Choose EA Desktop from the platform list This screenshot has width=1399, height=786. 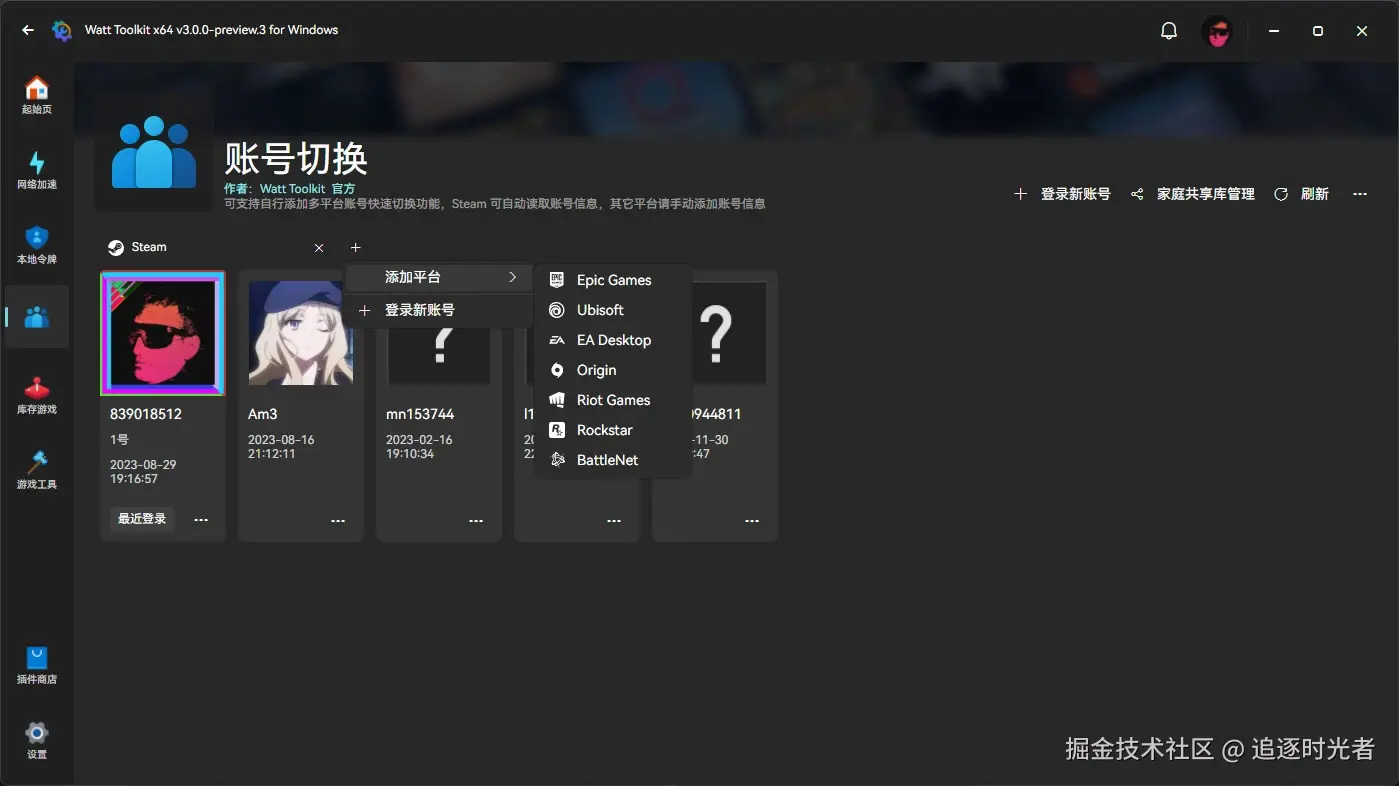[x=613, y=340]
